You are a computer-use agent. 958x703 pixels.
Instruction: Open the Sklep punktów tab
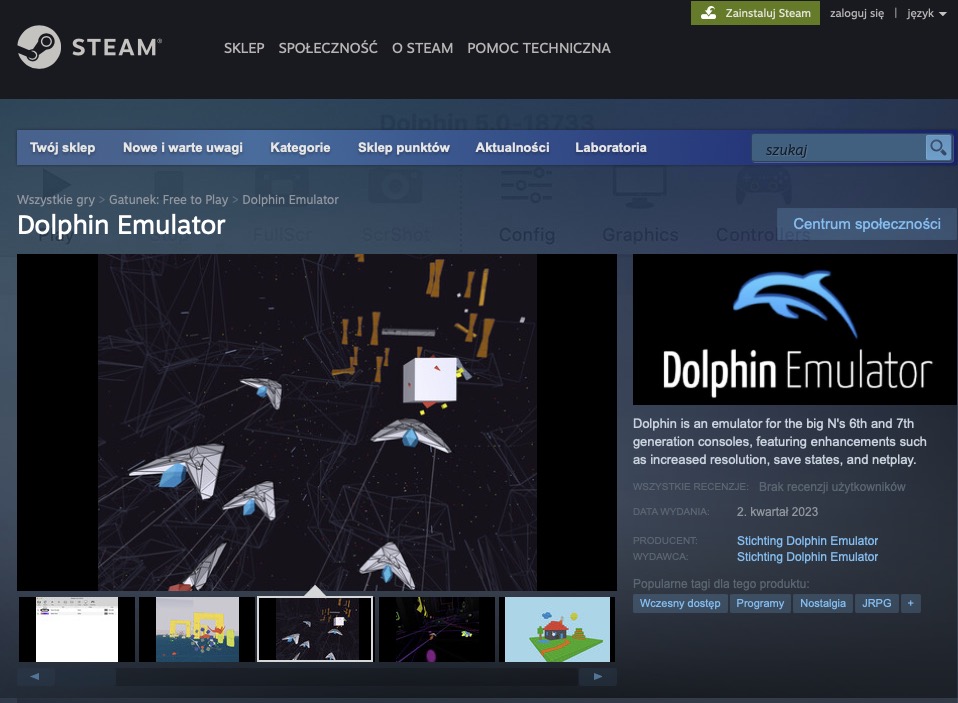pos(404,147)
